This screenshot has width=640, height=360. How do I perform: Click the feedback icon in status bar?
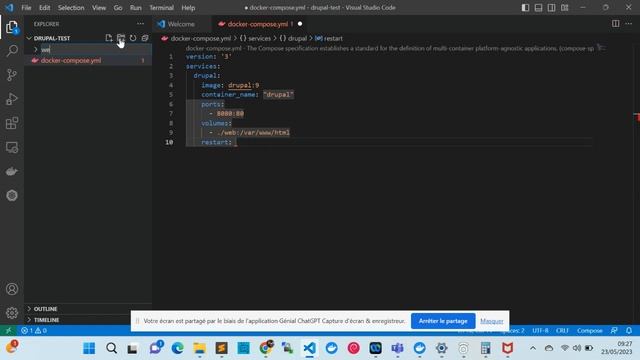click(x=614, y=331)
